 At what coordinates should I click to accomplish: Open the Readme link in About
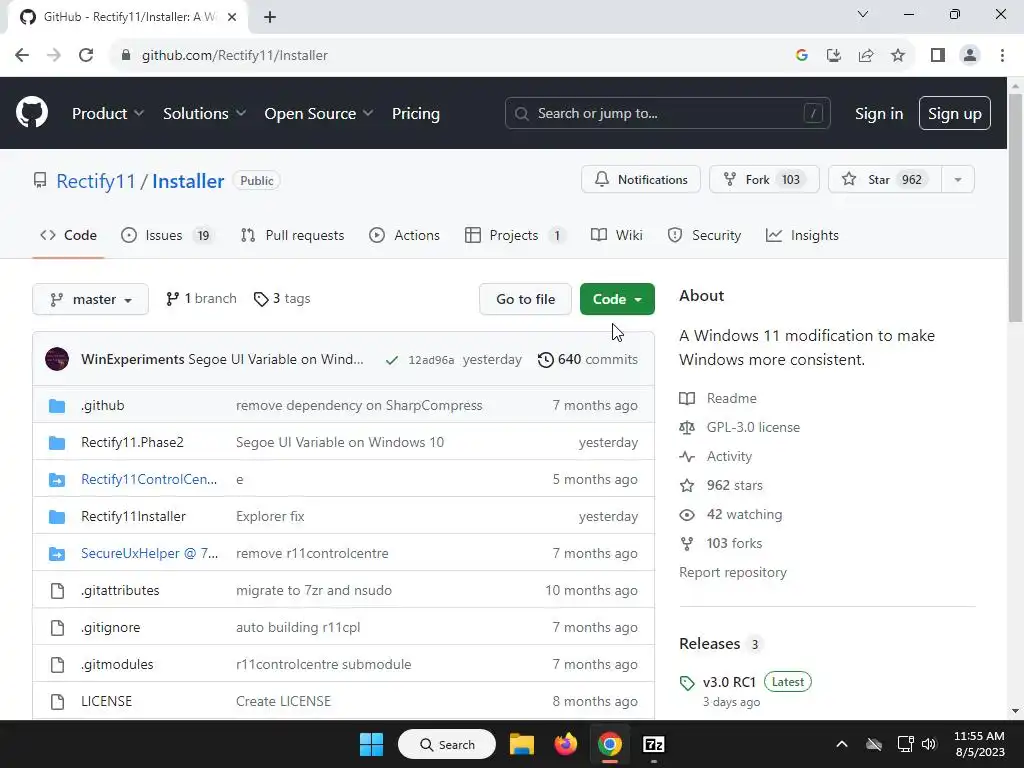[x=731, y=398]
